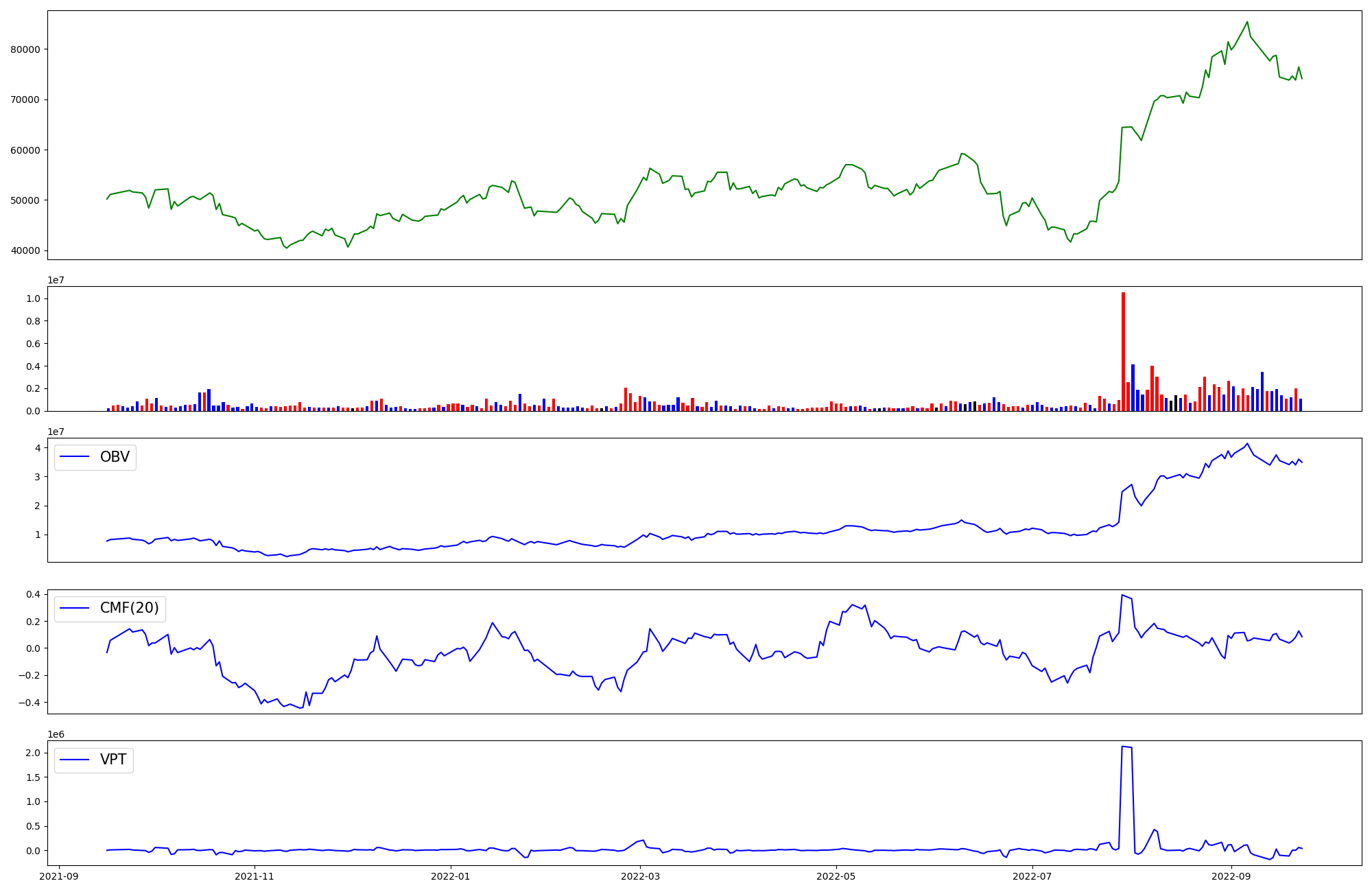Viewport: 1372px width, 892px height.
Task: Click the 0.4 CMF axis label
Action: click(34, 594)
